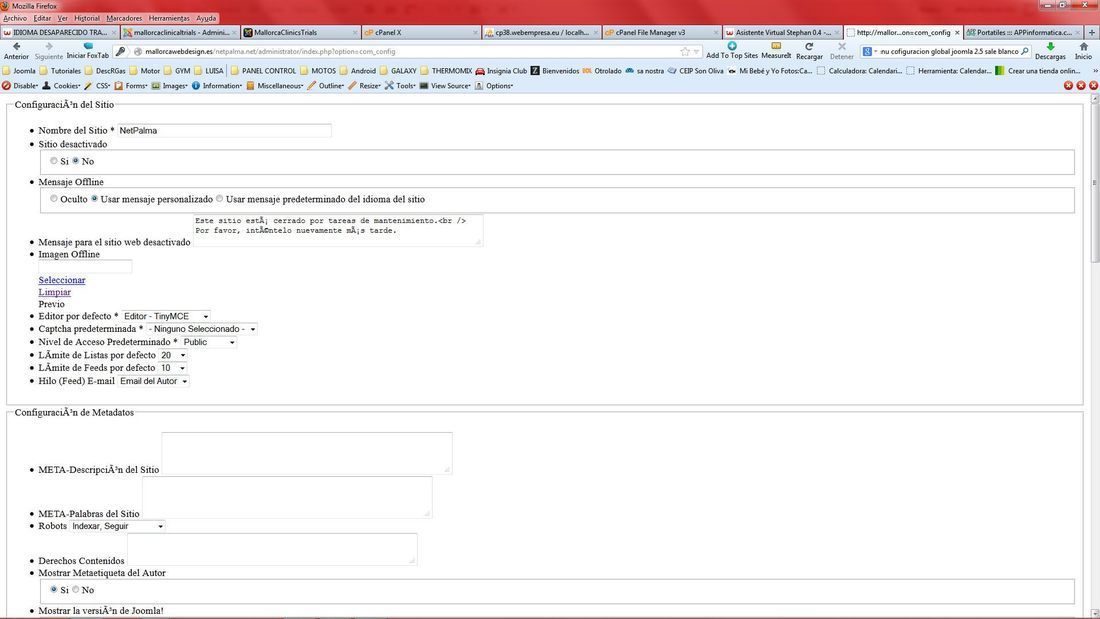Viewport: 1100px width, 619px height.
Task: Open a new tab with the plus button
Action: click(x=1092, y=32)
